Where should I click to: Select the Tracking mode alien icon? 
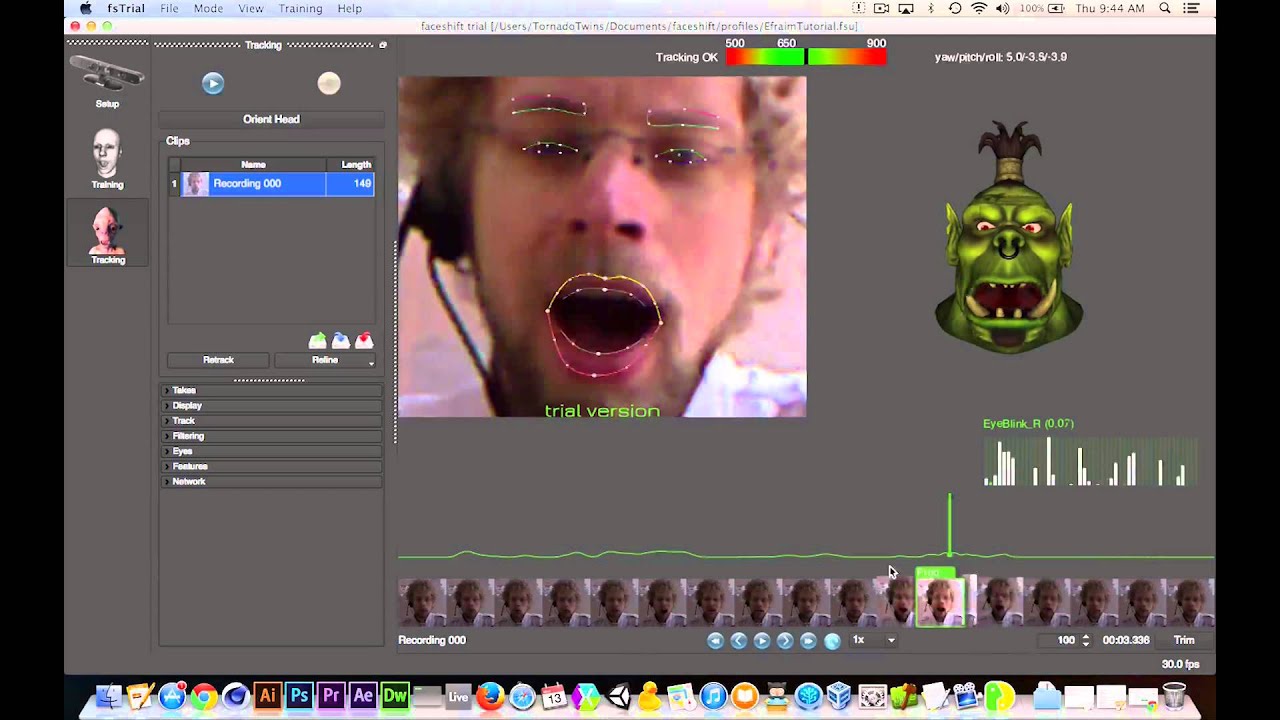point(107,234)
